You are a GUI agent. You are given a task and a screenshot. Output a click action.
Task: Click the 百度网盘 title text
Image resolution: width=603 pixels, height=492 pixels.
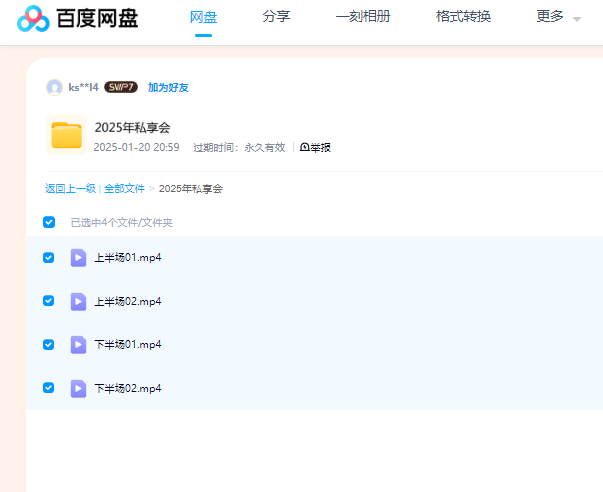(x=97, y=18)
